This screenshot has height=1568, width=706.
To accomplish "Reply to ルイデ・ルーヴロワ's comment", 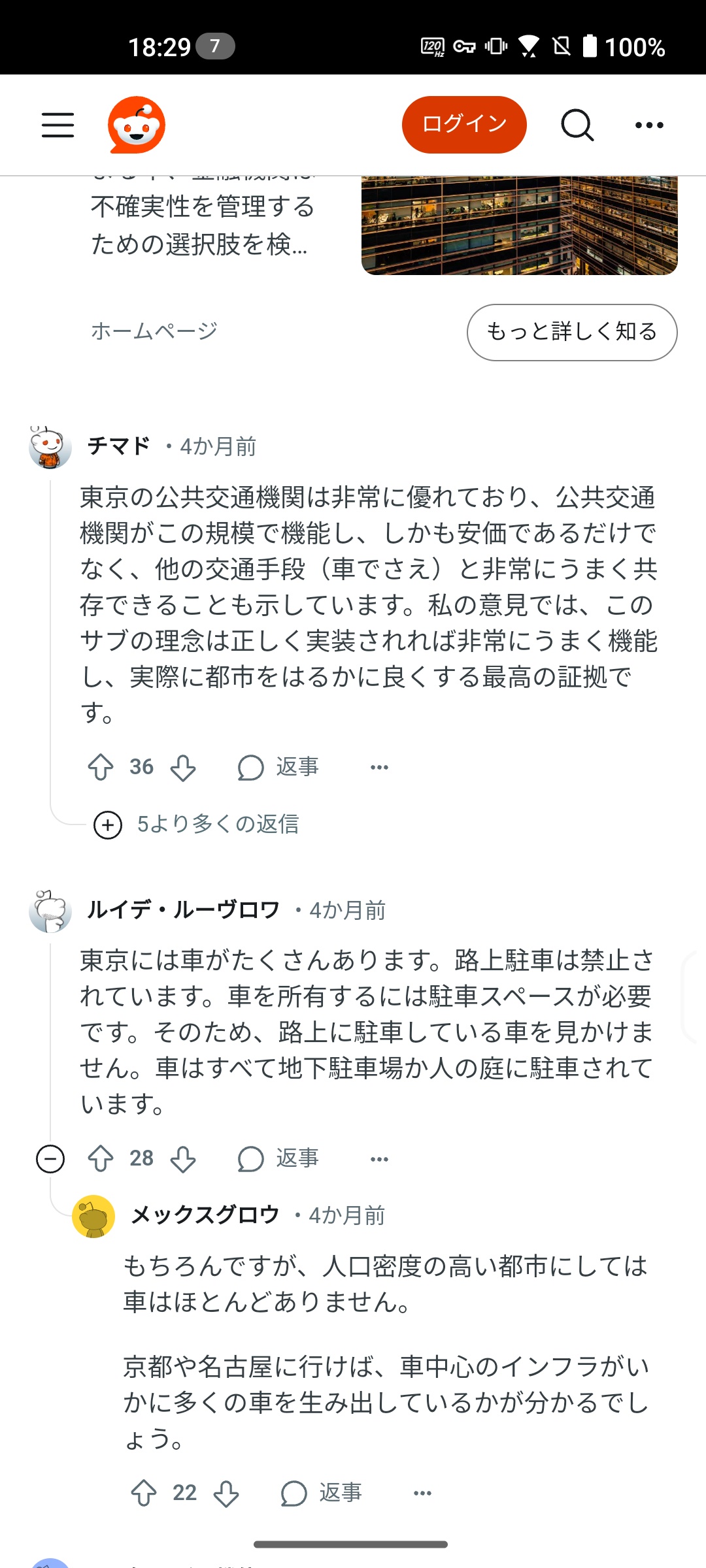I will point(278,1159).
